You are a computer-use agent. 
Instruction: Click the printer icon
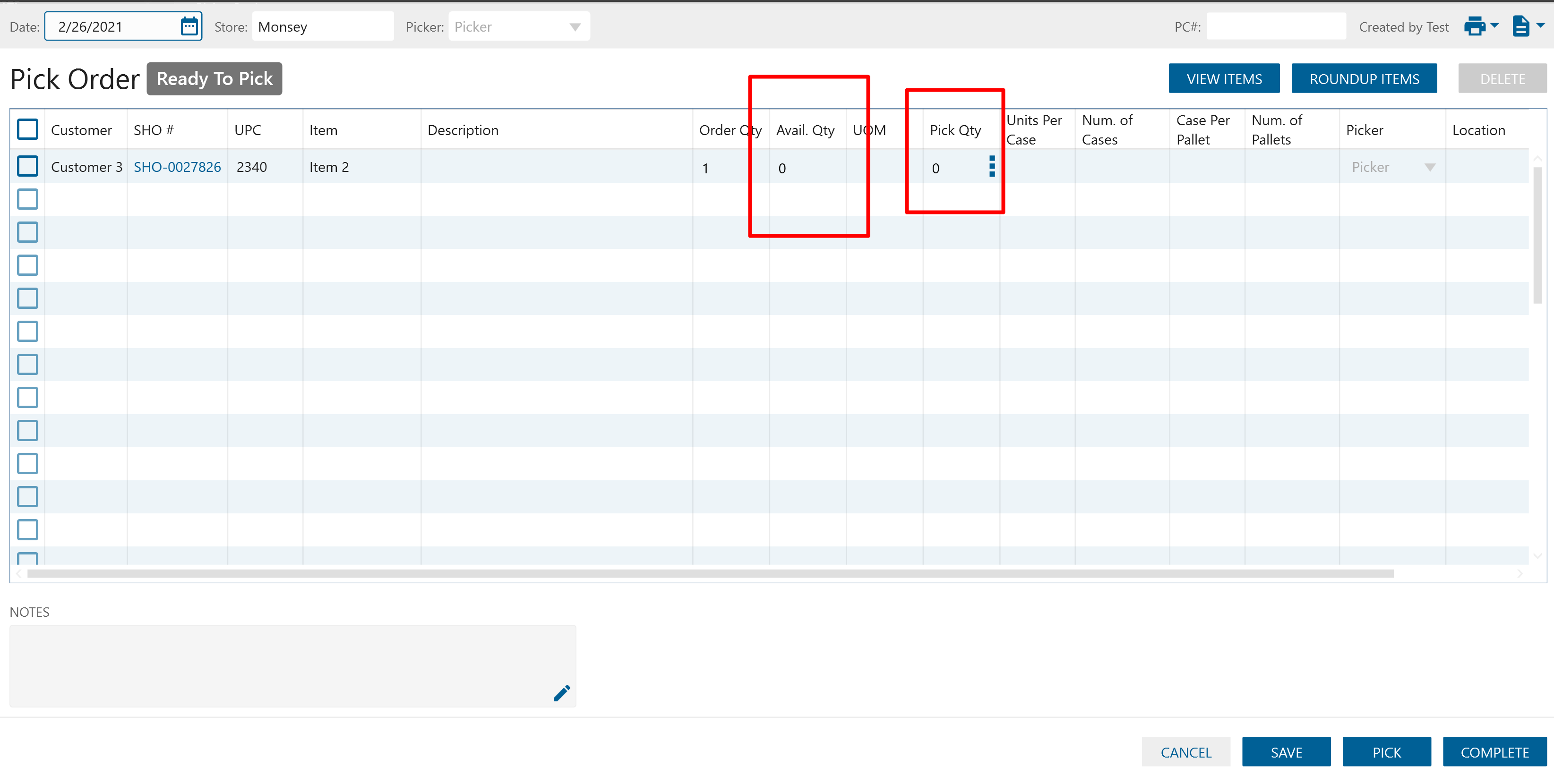[x=1474, y=26]
